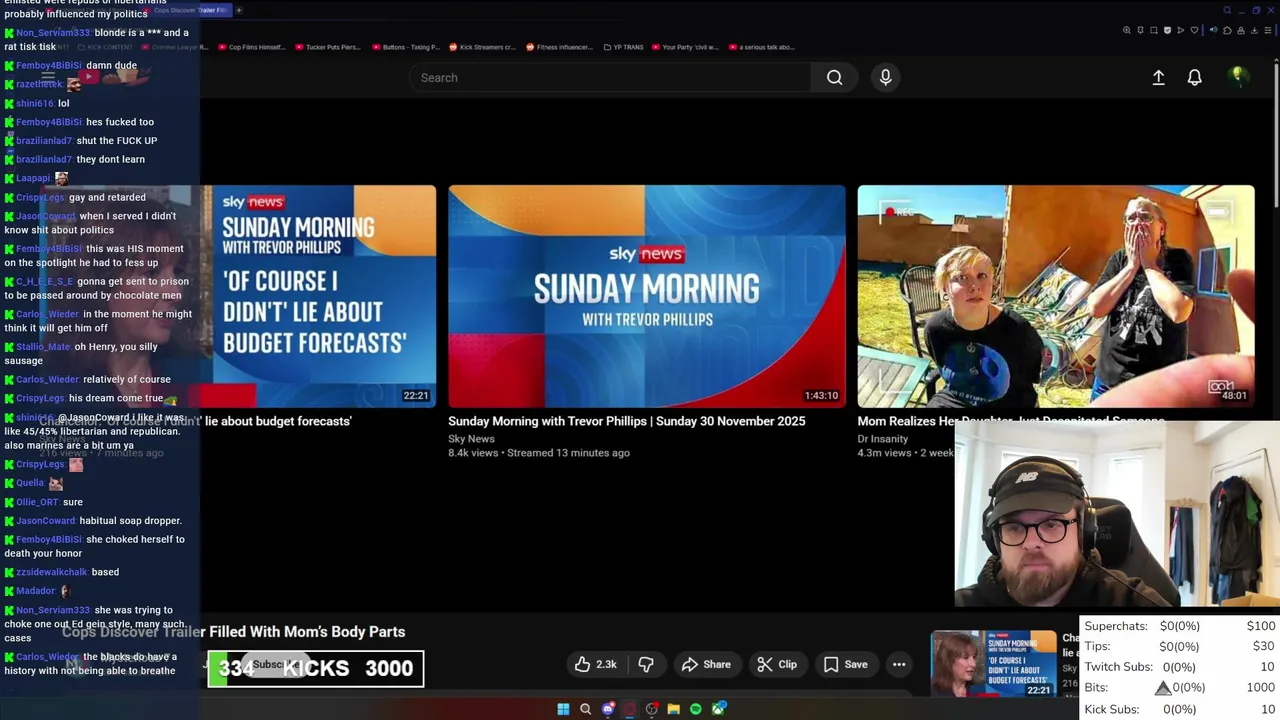Image resolution: width=1280 pixels, height=720 pixels.
Task: Click chat username brazilianlad7 'they dont learn'
Action: tap(44, 159)
